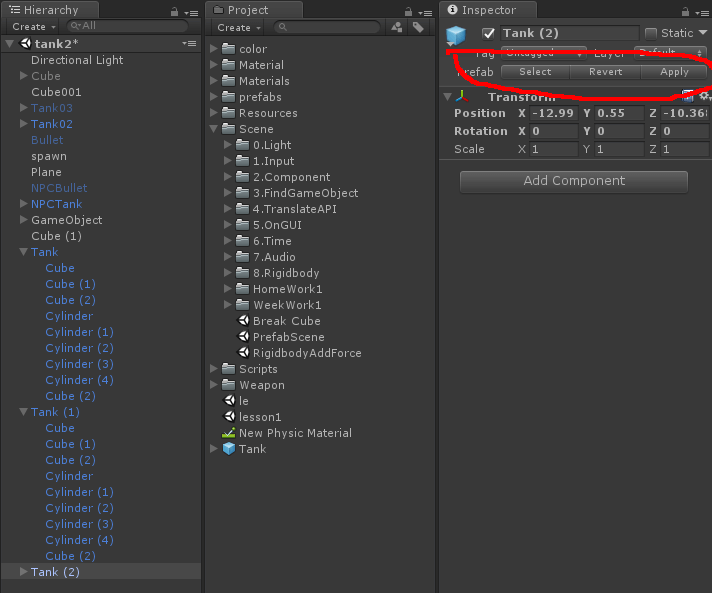Click the GameObject cube icon in Inspector header

click(456, 35)
